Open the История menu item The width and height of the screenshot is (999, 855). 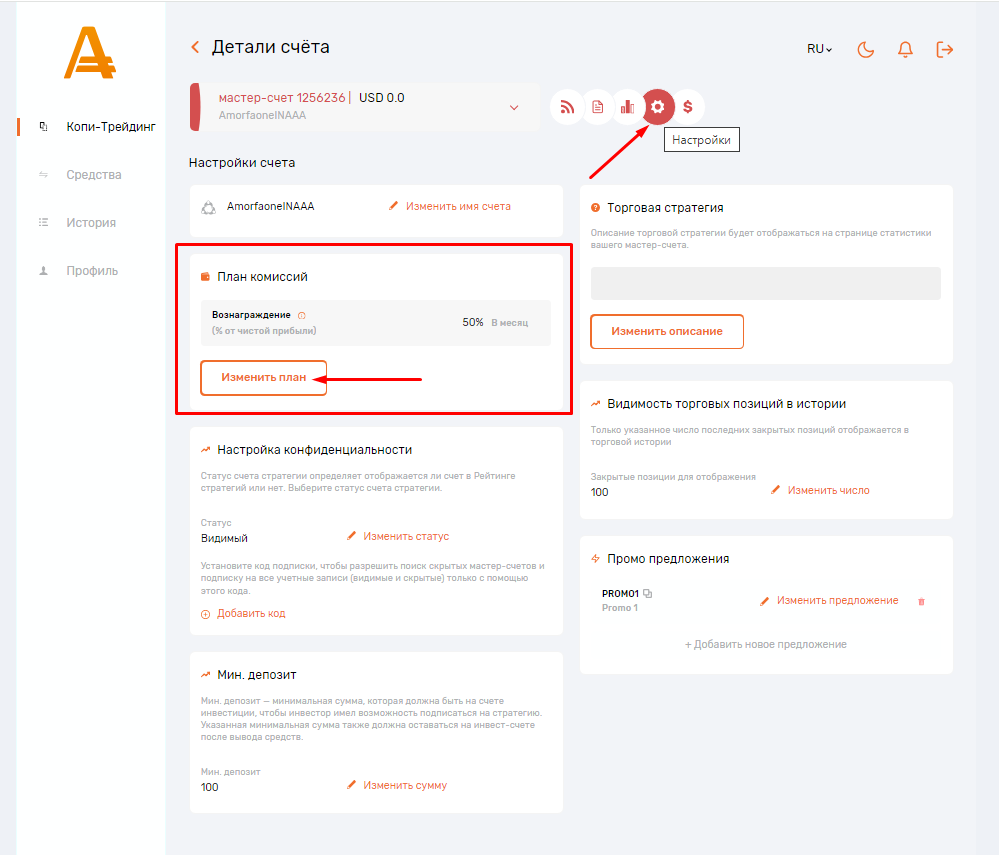(91, 223)
